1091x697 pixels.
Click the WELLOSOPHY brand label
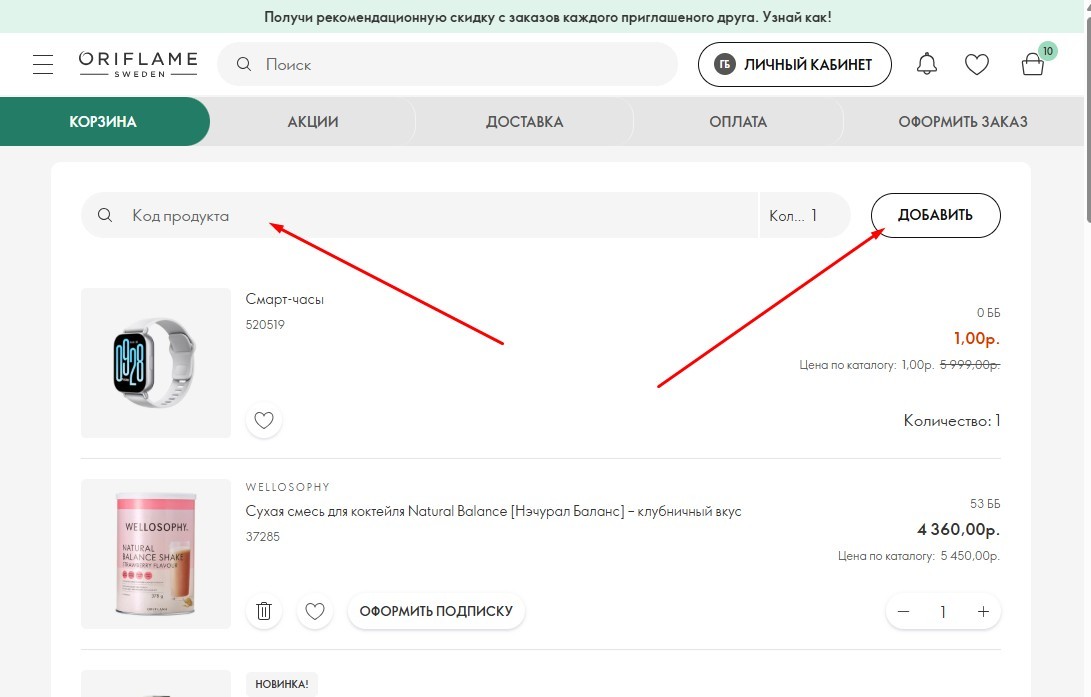[x=287, y=487]
